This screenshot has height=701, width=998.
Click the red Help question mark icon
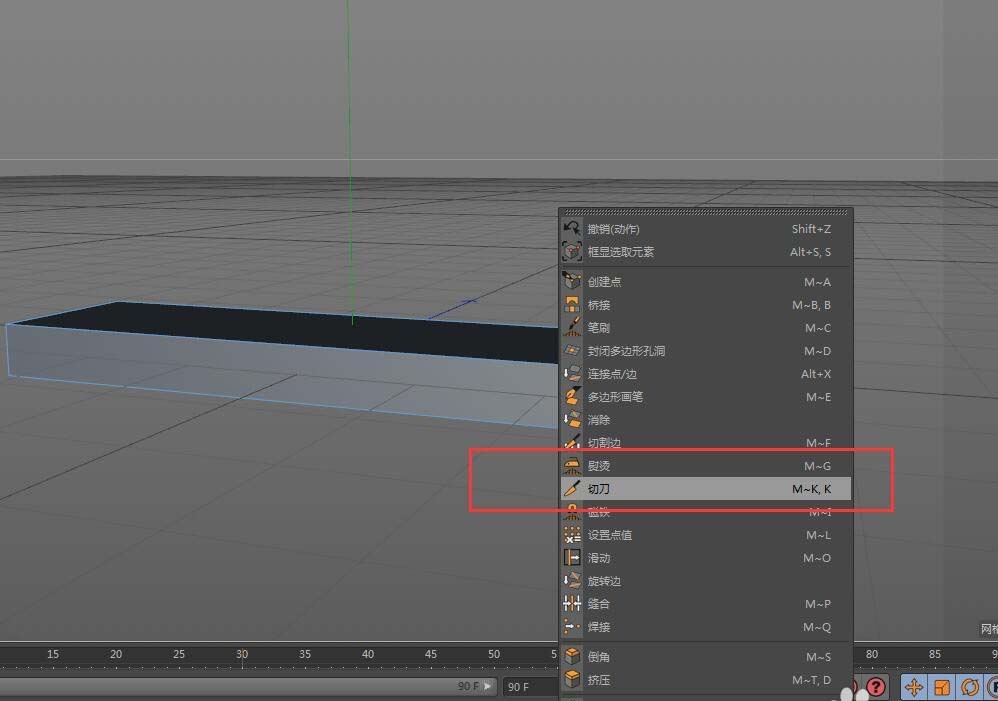click(x=876, y=688)
